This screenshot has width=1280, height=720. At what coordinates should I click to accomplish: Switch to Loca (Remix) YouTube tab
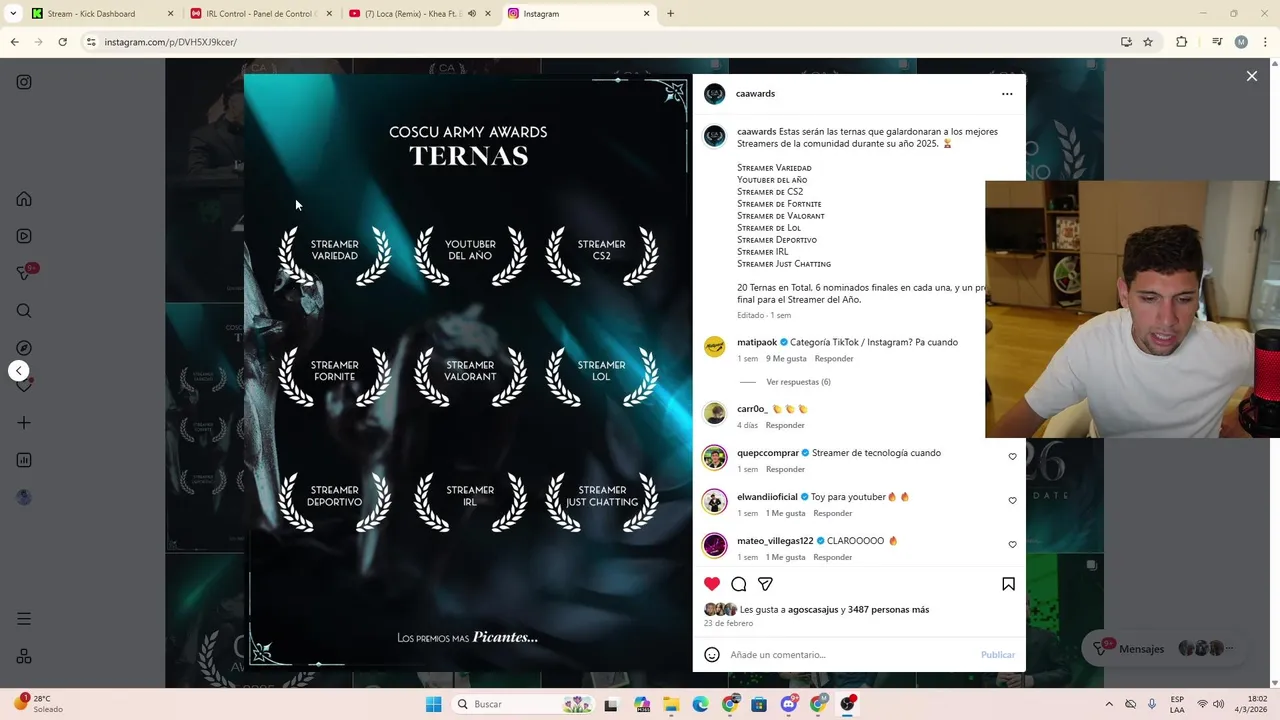(x=418, y=14)
